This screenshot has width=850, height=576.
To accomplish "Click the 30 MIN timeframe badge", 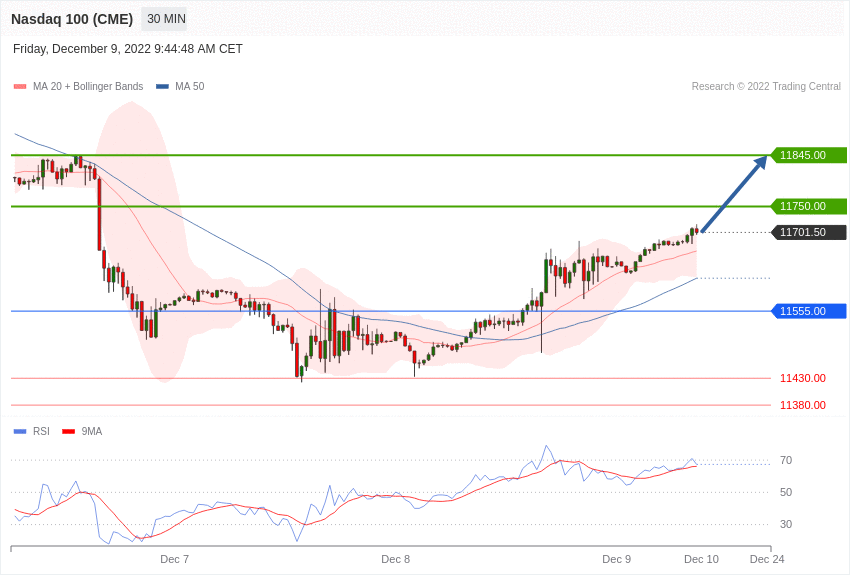I will point(164,19).
